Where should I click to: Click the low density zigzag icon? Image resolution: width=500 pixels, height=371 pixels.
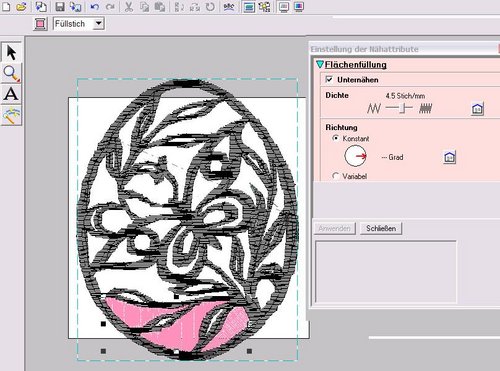374,108
